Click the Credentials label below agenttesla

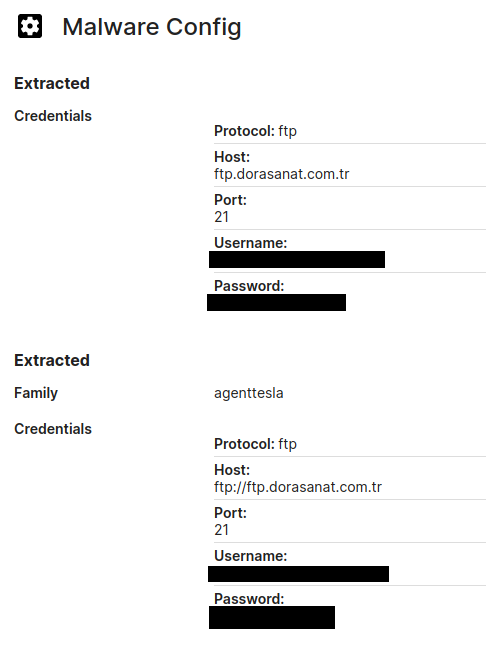tap(53, 429)
